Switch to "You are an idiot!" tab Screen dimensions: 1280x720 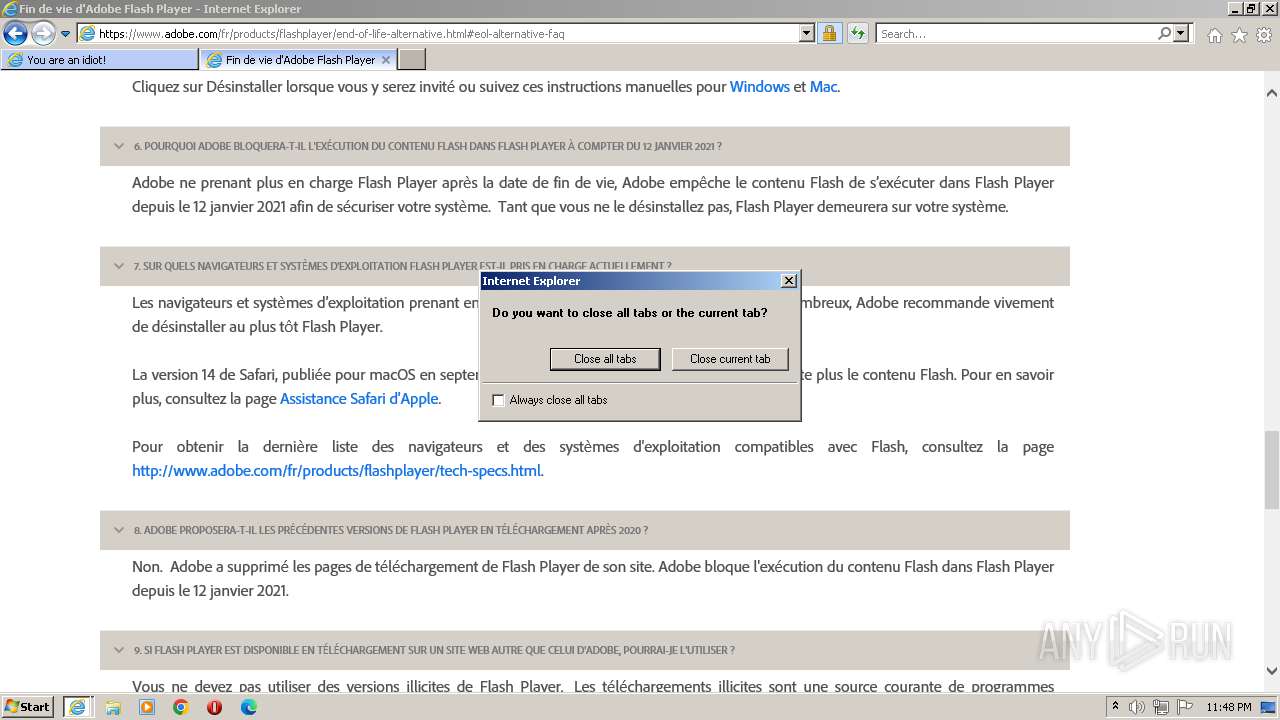[x=100, y=60]
